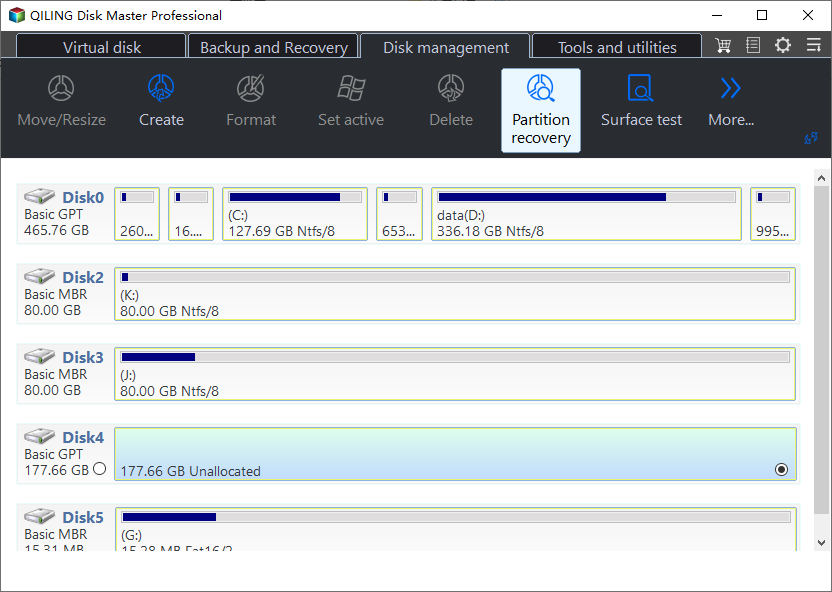Image resolution: width=832 pixels, height=592 pixels.
Task: Open the settings gear icon
Action: click(x=783, y=45)
